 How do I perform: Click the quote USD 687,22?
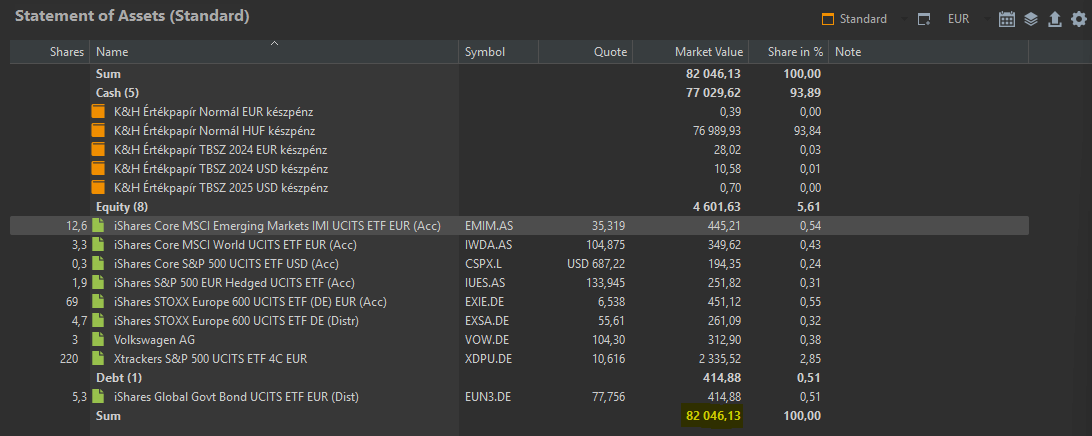tap(597, 264)
